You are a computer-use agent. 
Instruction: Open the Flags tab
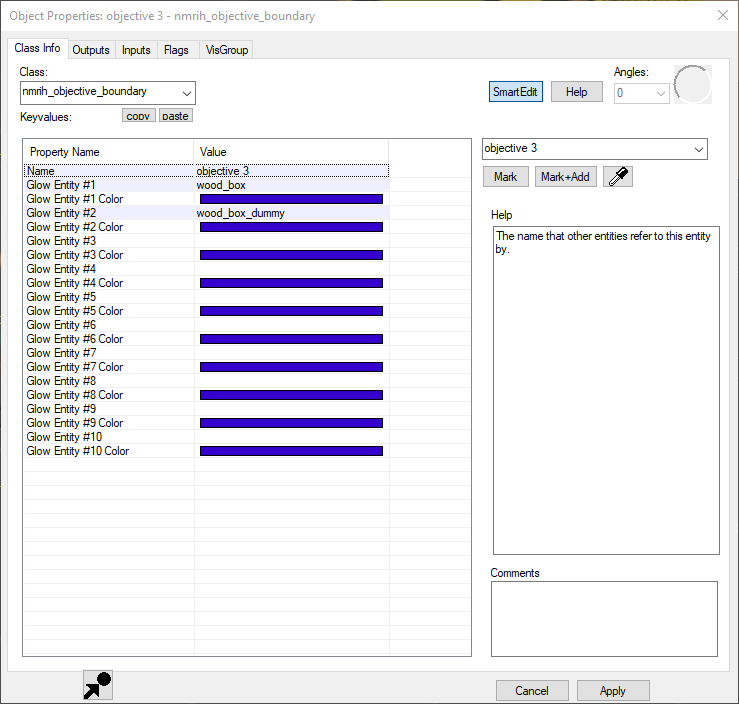click(x=176, y=50)
